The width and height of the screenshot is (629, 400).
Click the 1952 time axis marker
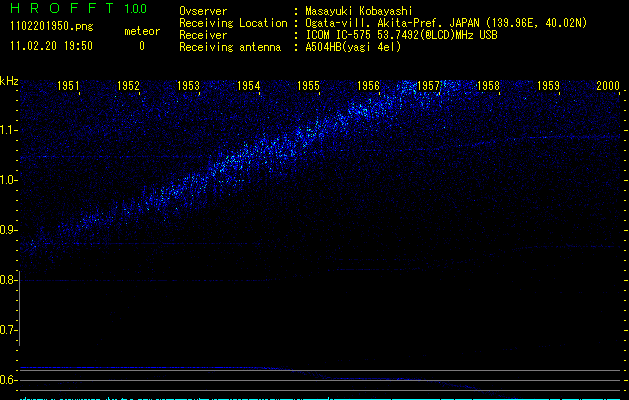click(128, 86)
